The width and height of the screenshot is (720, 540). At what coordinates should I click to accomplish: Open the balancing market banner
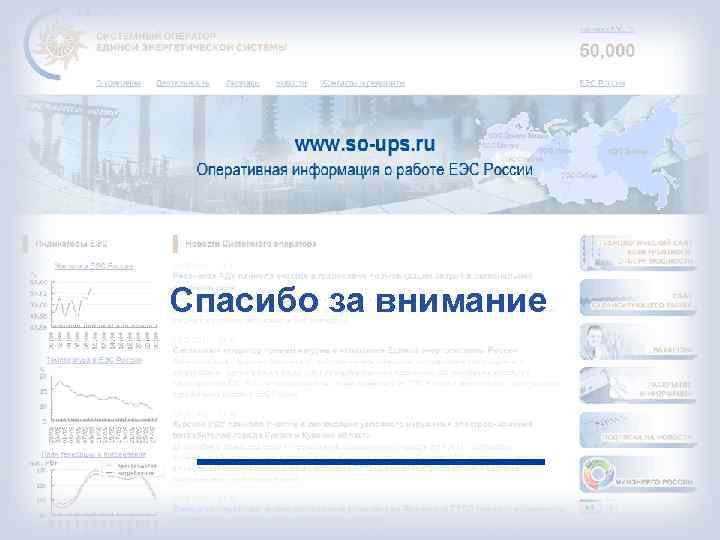click(638, 298)
